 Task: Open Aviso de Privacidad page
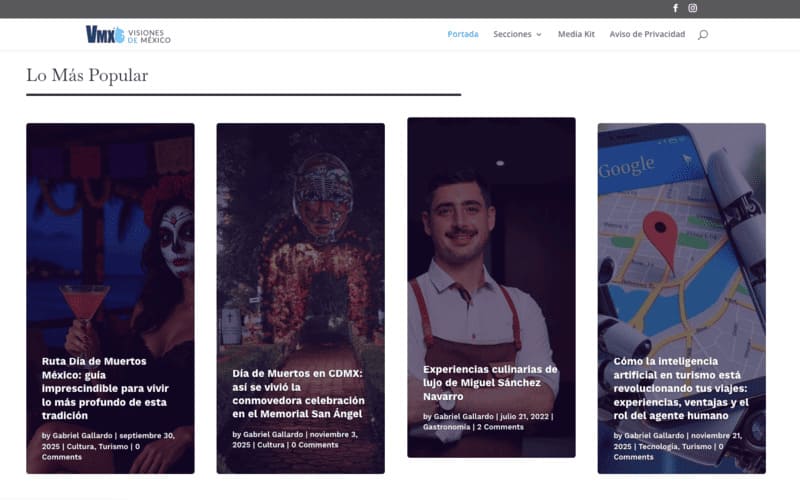click(647, 34)
